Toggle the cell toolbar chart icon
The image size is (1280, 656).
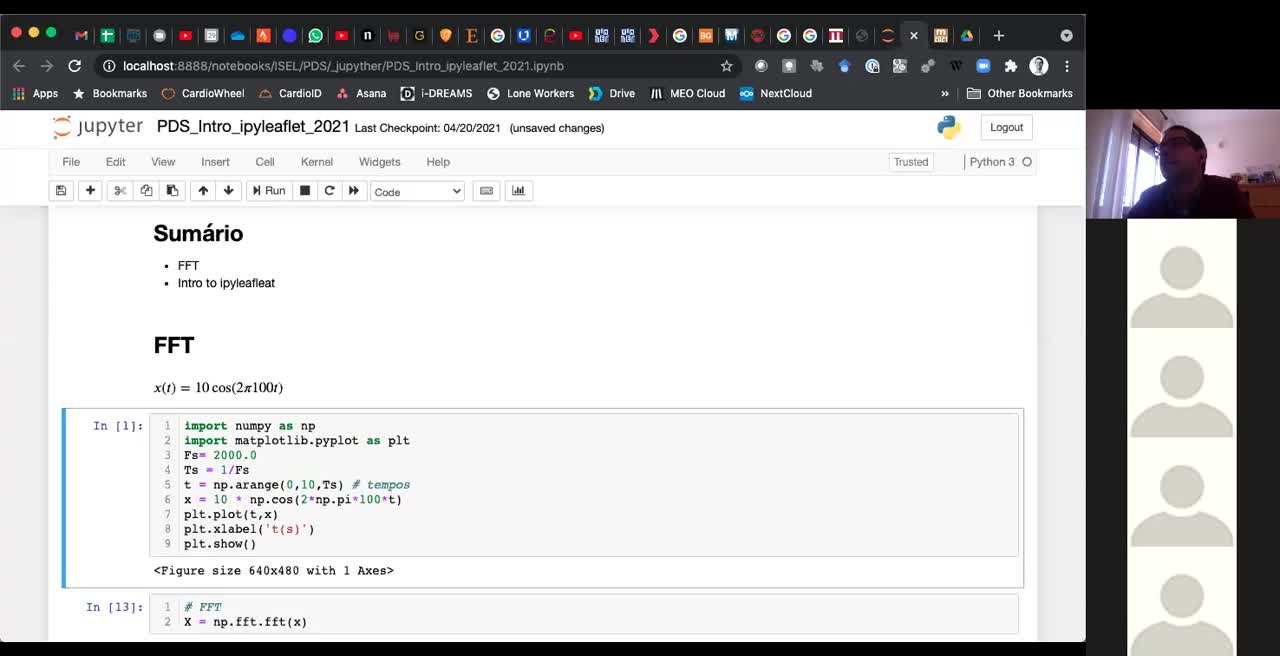(x=518, y=191)
